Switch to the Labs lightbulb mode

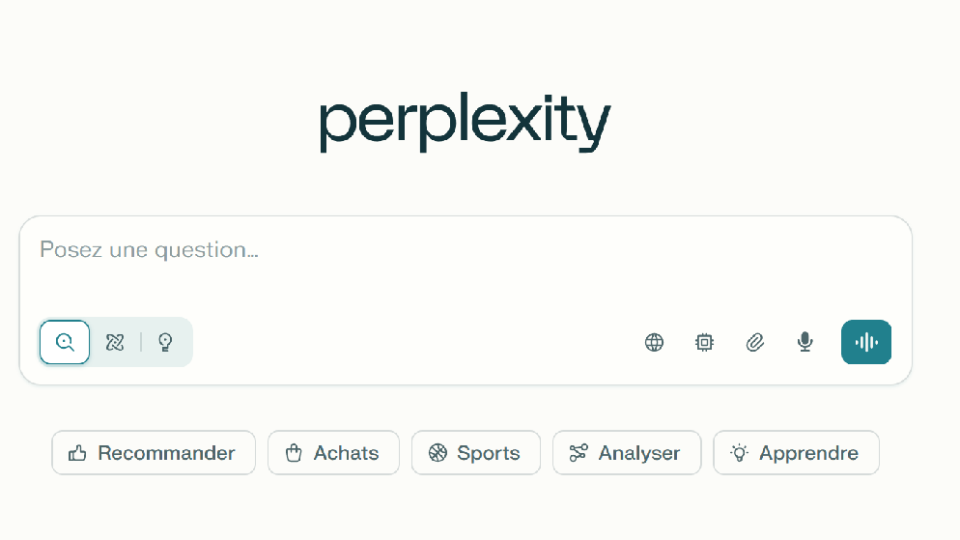166,342
